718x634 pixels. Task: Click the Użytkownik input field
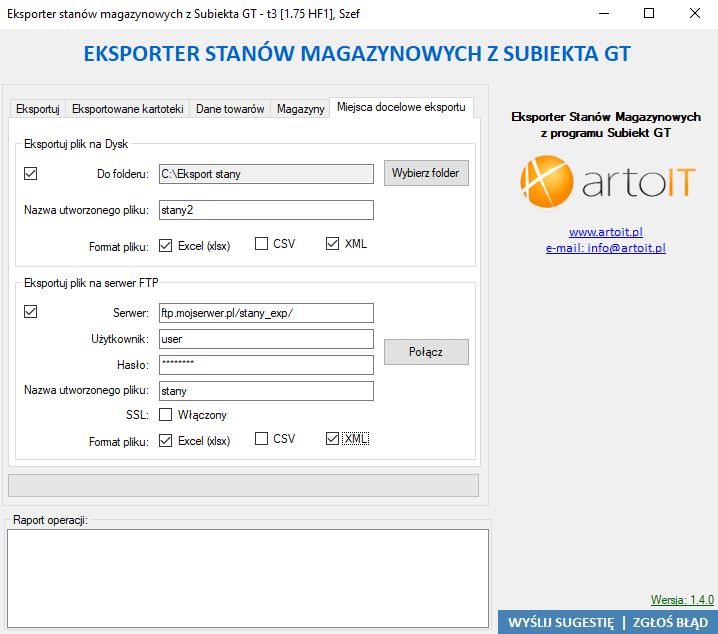[x=265, y=339]
